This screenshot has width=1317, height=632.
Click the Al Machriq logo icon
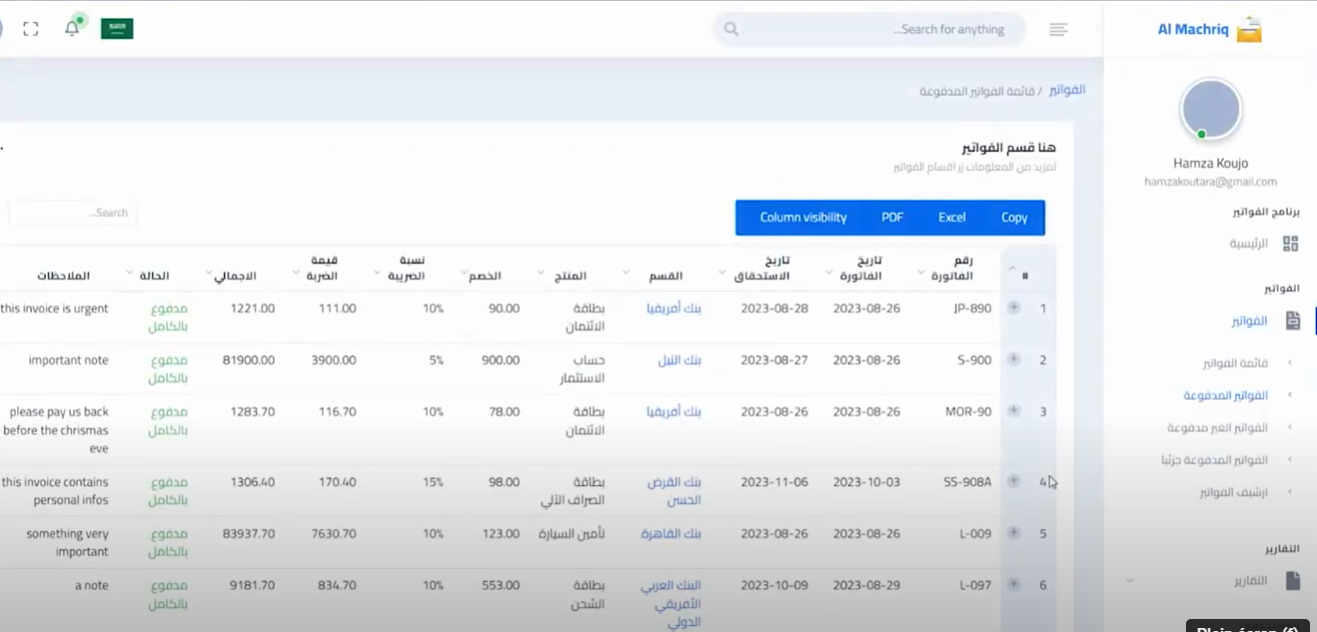coord(1249,30)
